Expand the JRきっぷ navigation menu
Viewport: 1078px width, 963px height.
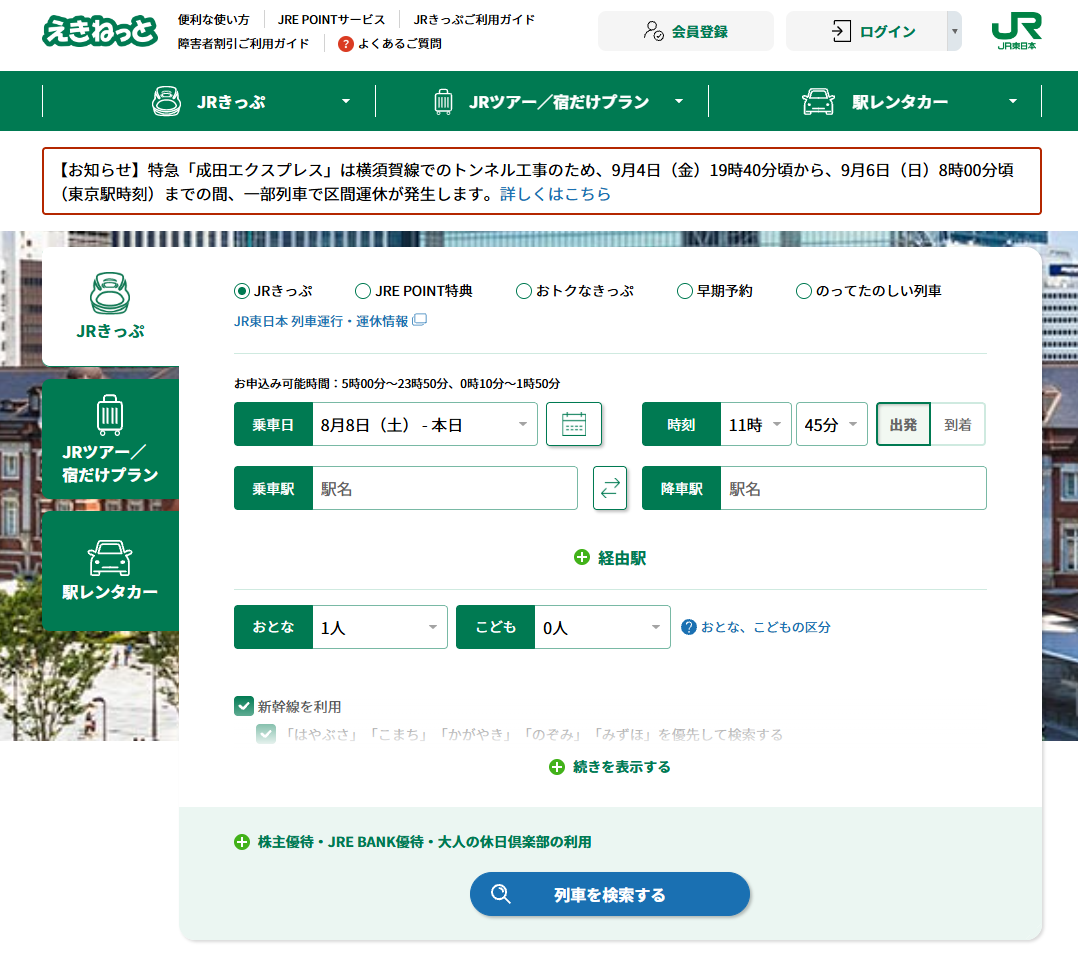[346, 101]
